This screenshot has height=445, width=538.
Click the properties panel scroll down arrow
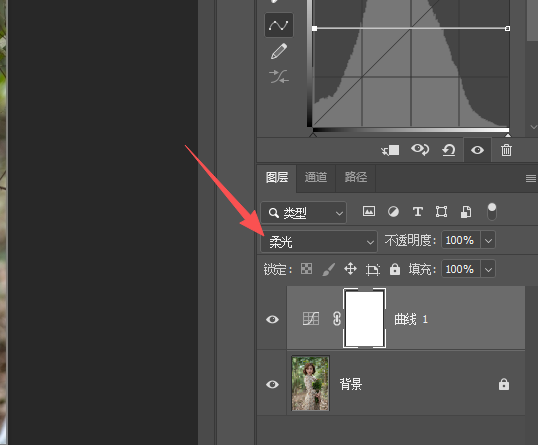pyautogui.click(x=533, y=127)
